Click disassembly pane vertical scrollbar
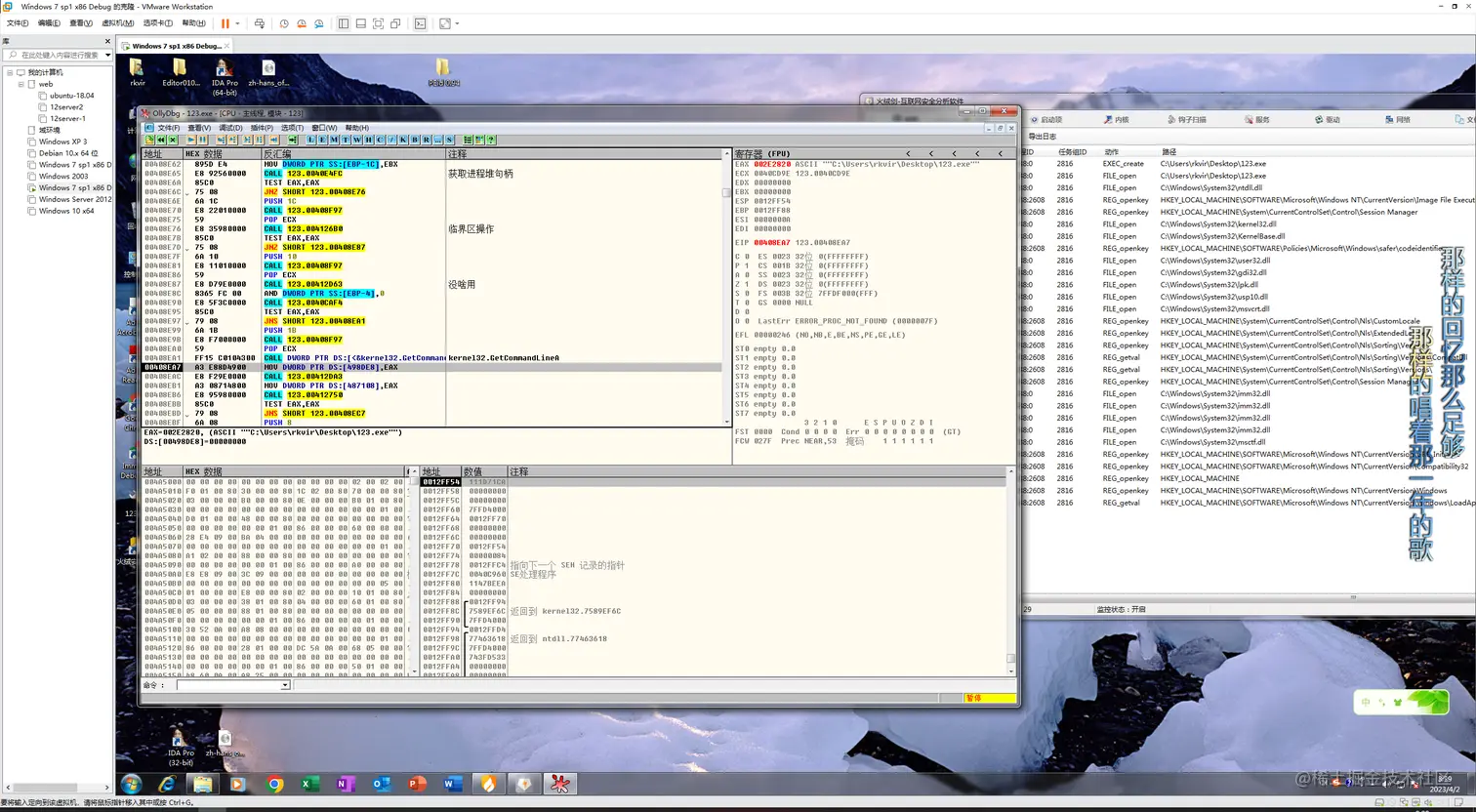Image resolution: width=1476 pixels, height=812 pixels. point(726,288)
